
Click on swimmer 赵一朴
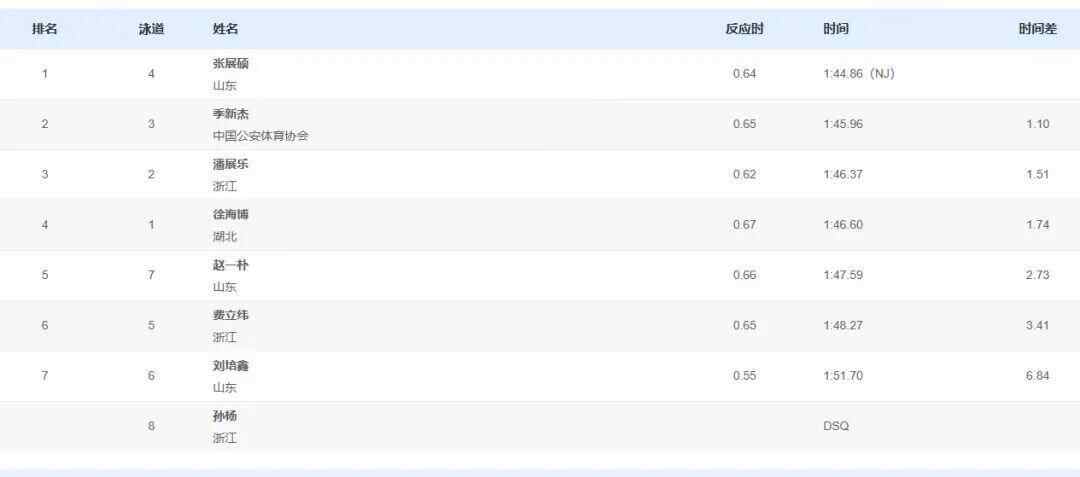coord(231,265)
